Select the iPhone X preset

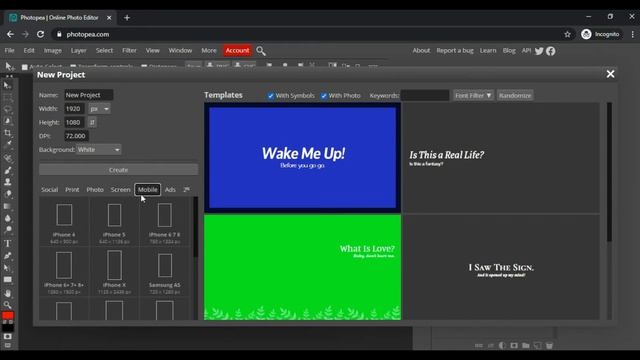[x=114, y=271]
